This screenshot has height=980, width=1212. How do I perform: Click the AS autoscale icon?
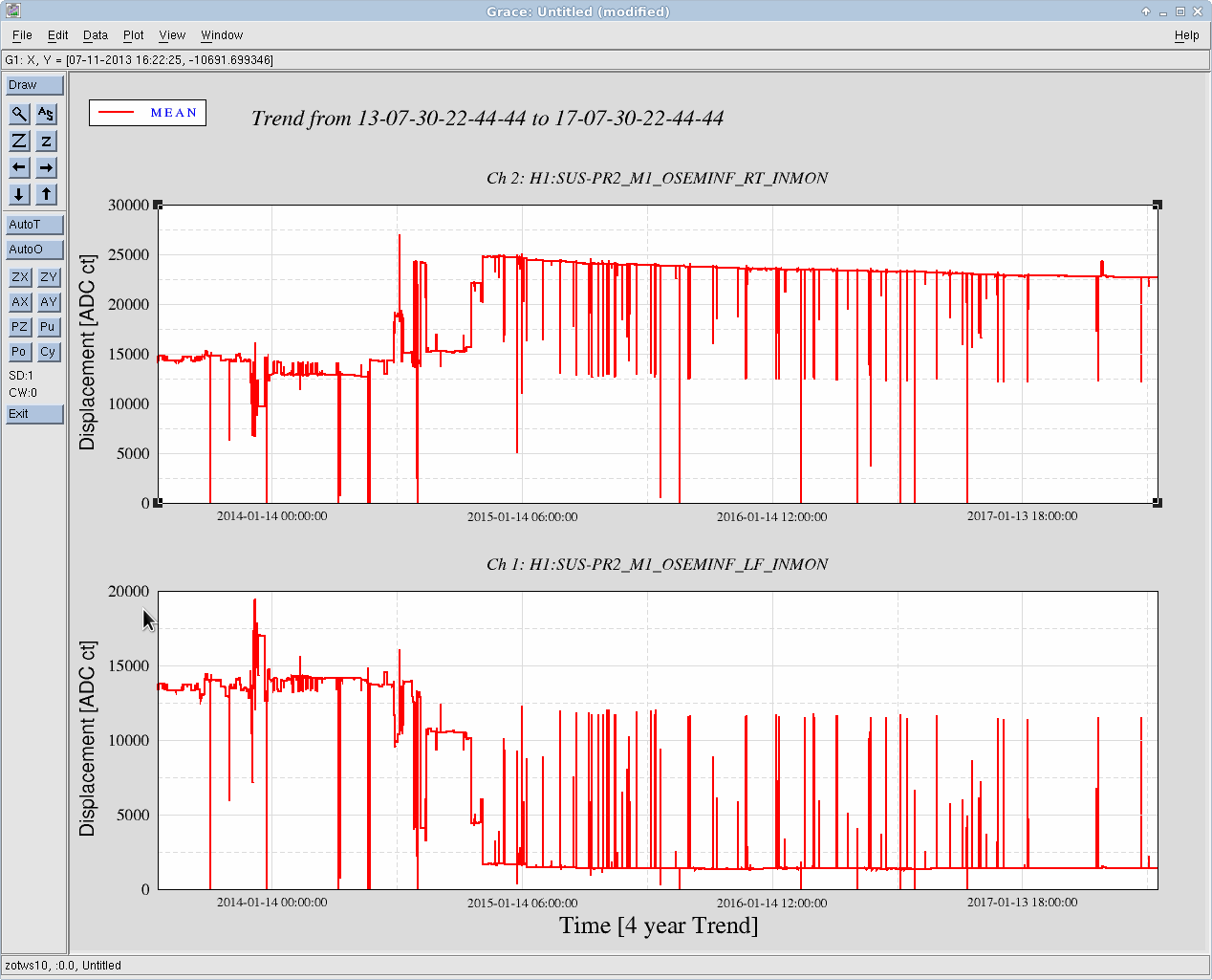46,114
